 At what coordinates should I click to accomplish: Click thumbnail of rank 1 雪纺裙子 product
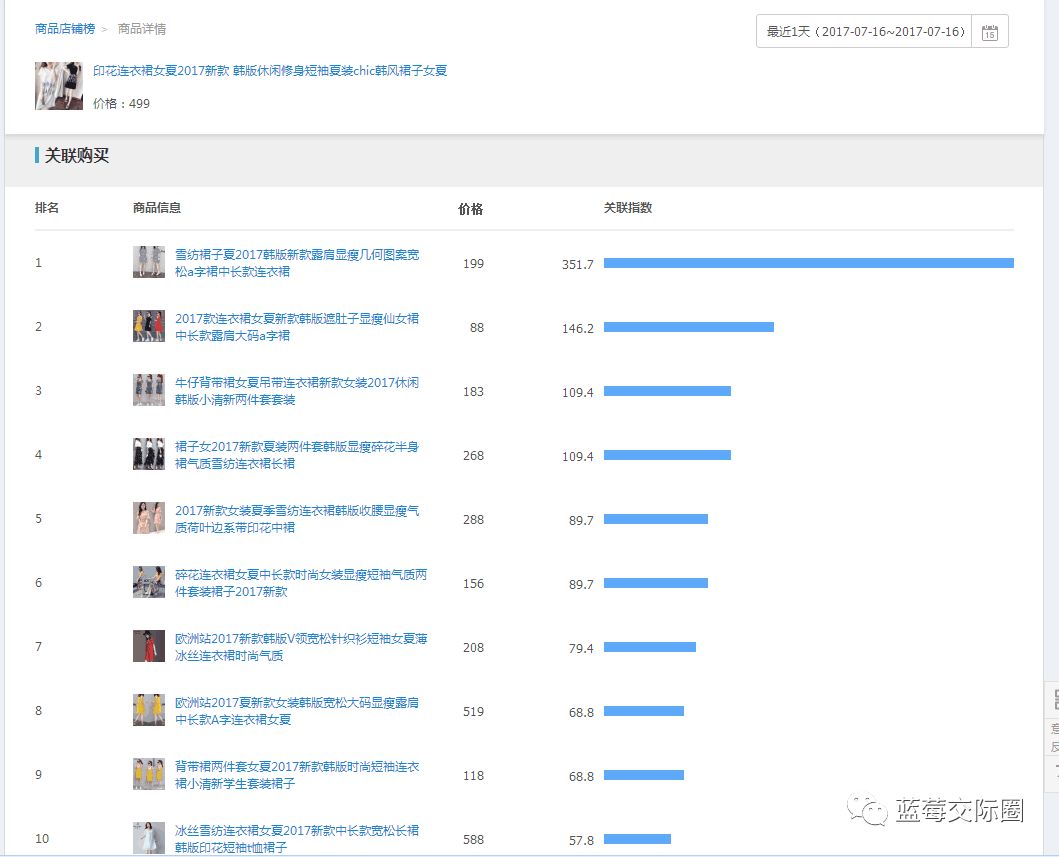coord(149,262)
